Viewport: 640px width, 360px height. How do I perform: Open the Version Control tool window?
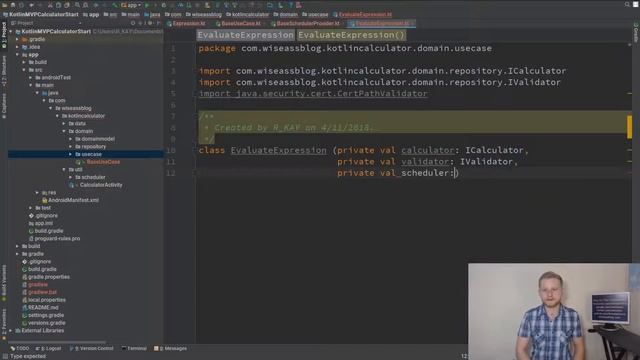[91, 349]
